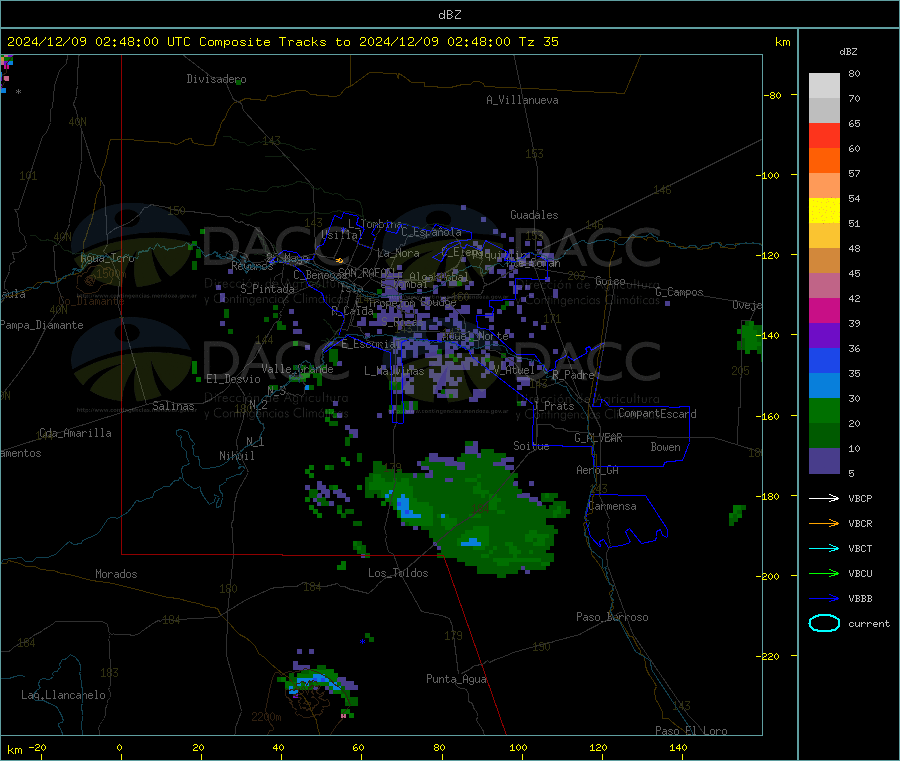Select the yellow 51-54 dBZ color swatch
Image resolution: width=900 pixels, height=761 pixels.
[824, 211]
